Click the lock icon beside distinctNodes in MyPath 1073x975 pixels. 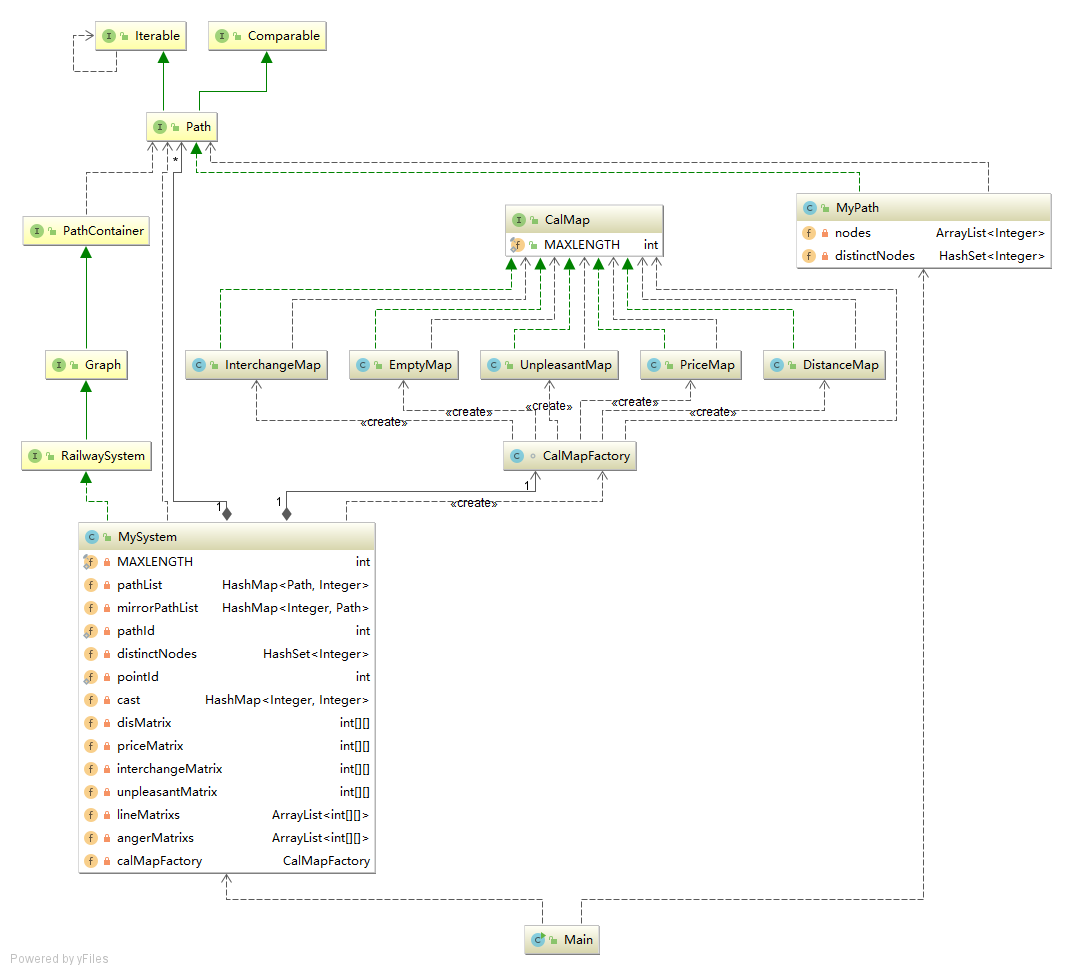click(x=825, y=256)
